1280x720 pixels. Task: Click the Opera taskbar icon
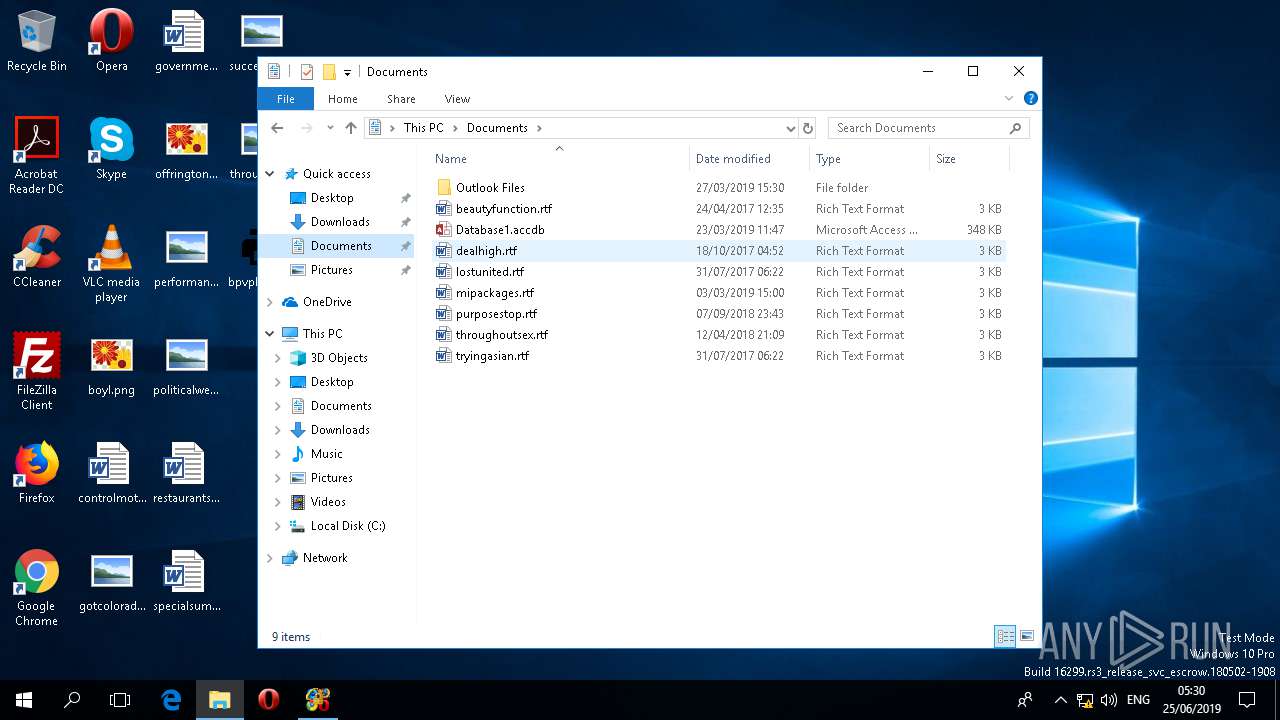tap(268, 700)
